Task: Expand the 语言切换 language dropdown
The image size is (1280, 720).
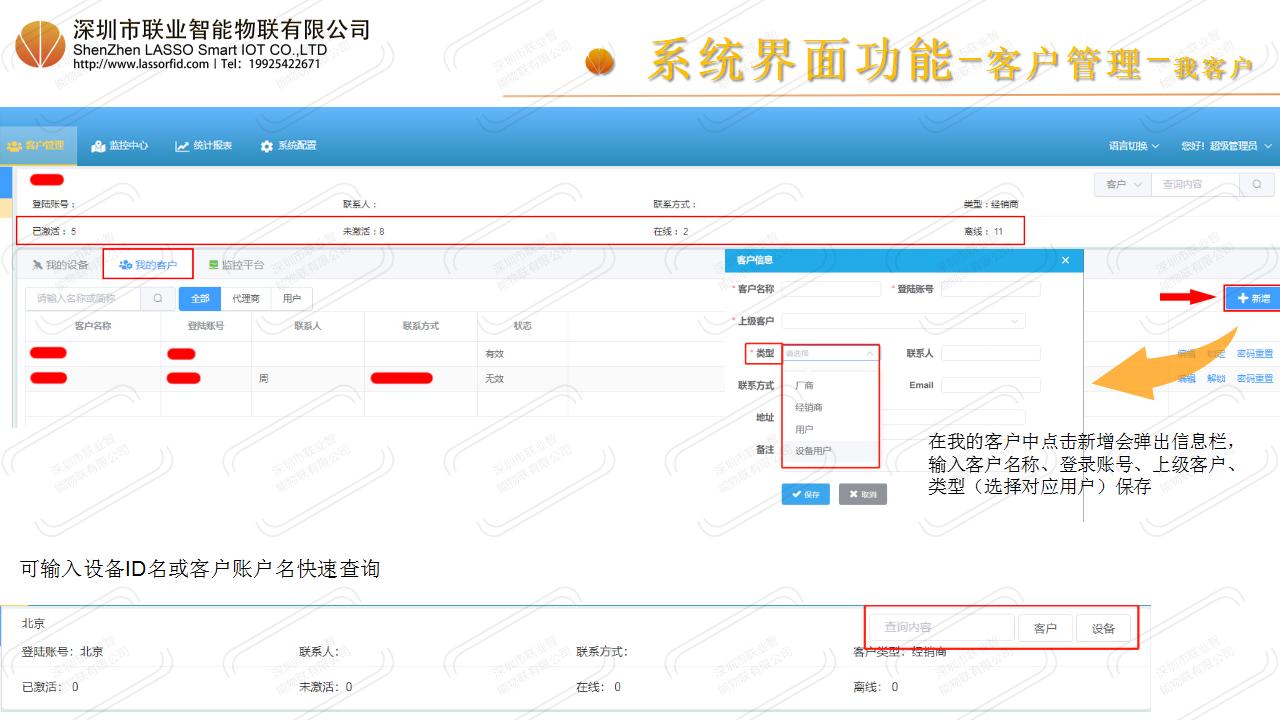Action: (x=1134, y=146)
